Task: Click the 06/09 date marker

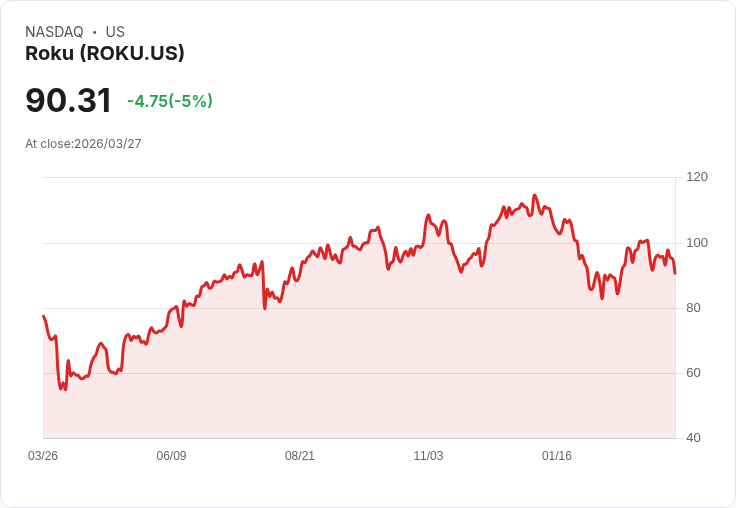Action: point(171,456)
